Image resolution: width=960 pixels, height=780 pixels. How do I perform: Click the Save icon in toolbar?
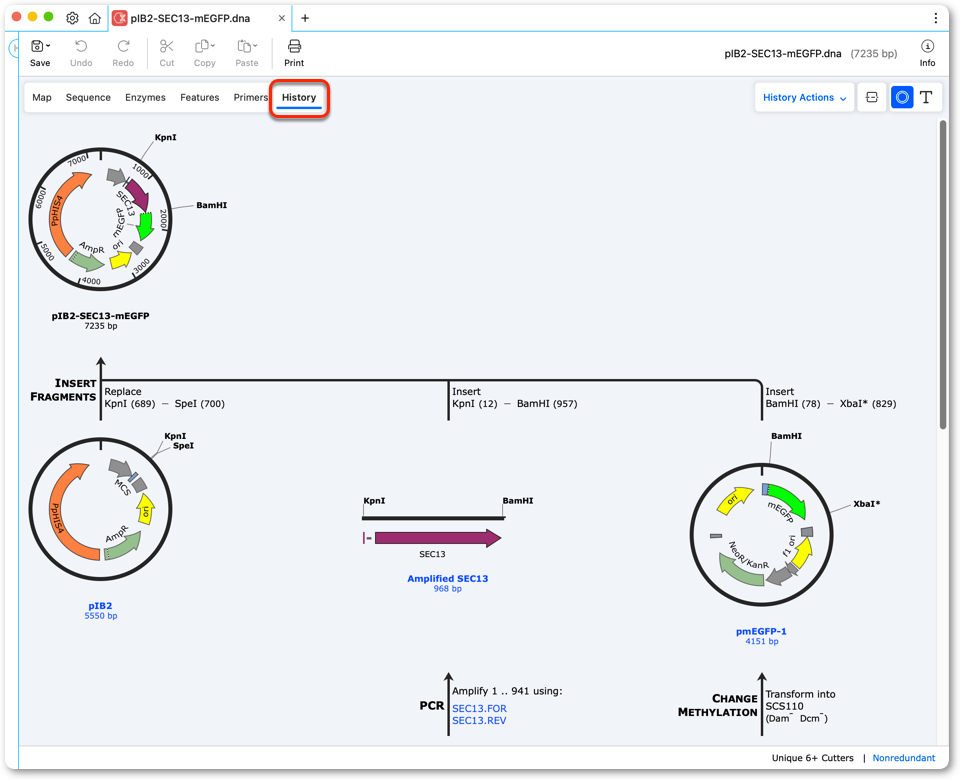click(x=37, y=46)
